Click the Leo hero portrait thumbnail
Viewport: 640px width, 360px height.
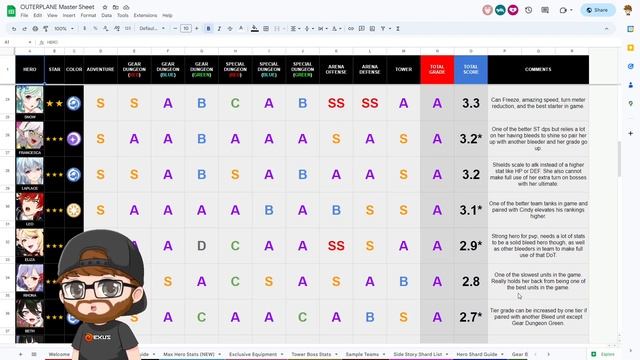coord(29,207)
